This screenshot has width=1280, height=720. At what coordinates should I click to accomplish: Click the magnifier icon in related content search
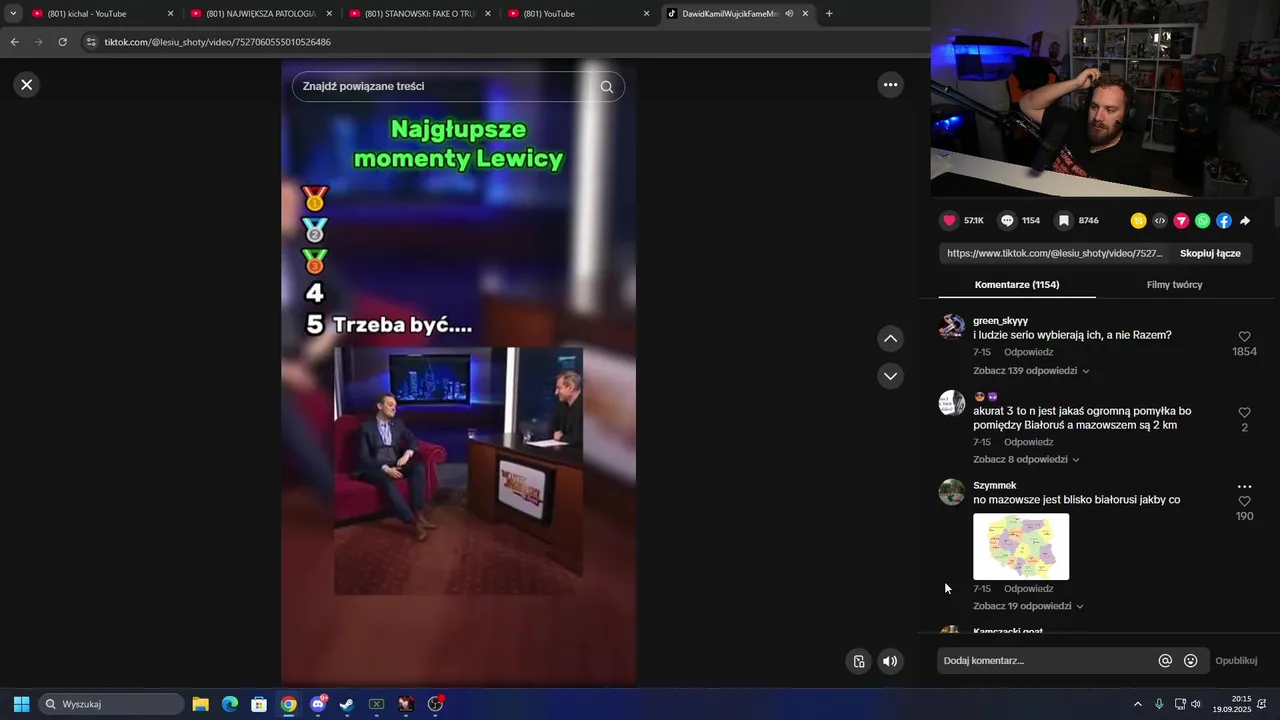606,87
